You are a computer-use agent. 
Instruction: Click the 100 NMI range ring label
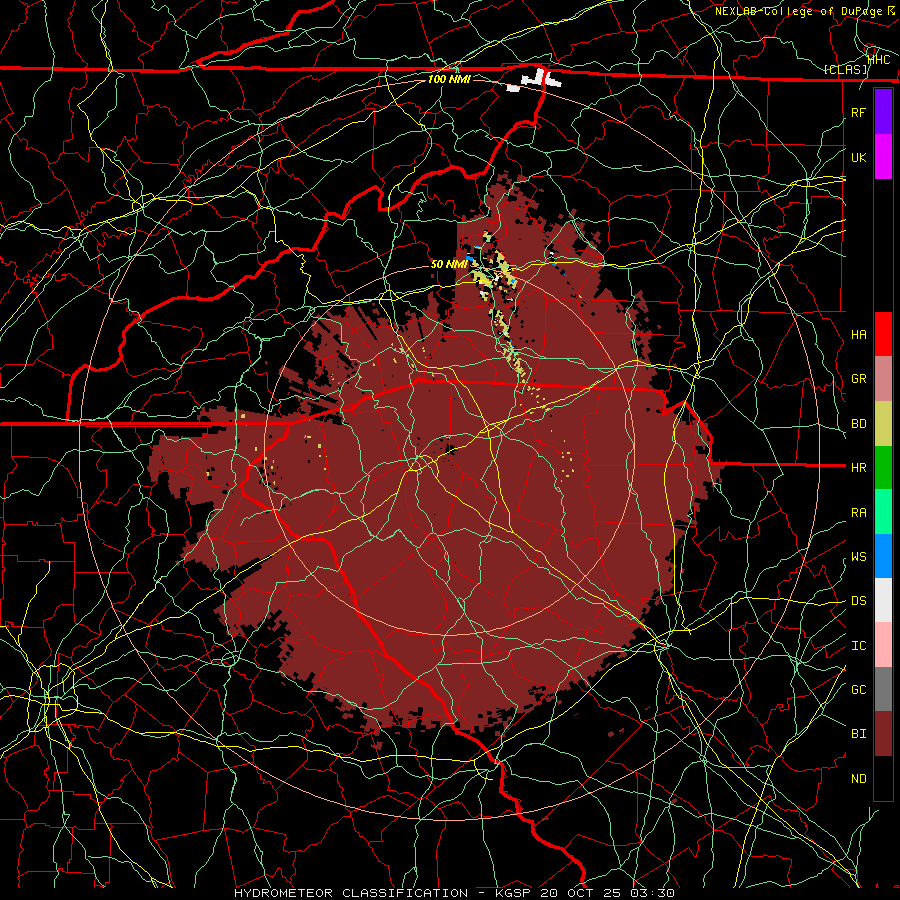point(449,79)
